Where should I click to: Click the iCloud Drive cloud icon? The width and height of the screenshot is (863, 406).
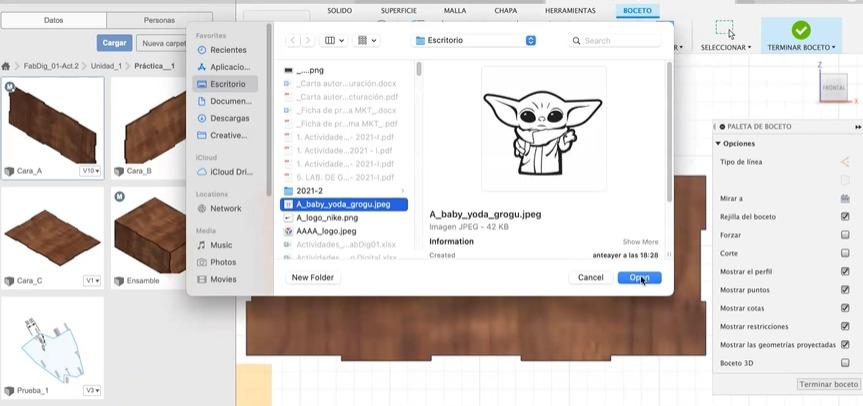coord(201,172)
